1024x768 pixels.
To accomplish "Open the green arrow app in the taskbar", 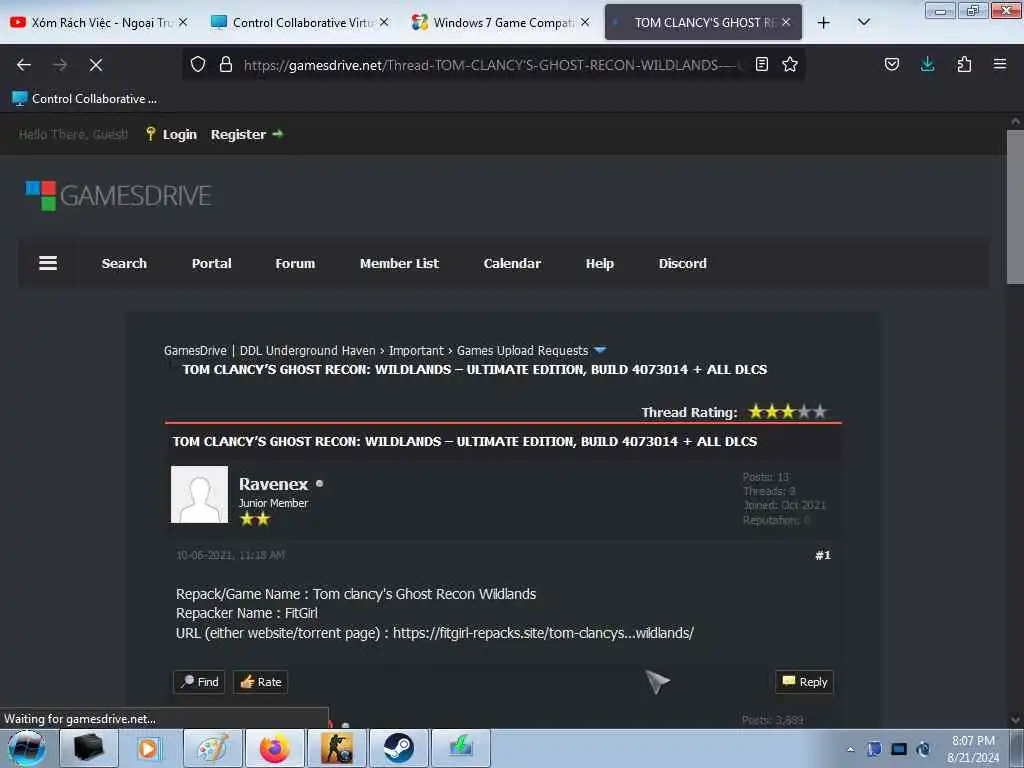I will coord(460,748).
